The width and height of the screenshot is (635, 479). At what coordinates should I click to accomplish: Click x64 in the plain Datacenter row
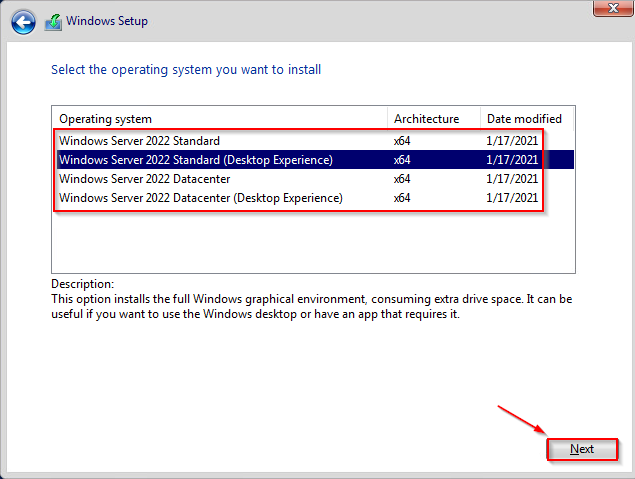click(x=402, y=179)
